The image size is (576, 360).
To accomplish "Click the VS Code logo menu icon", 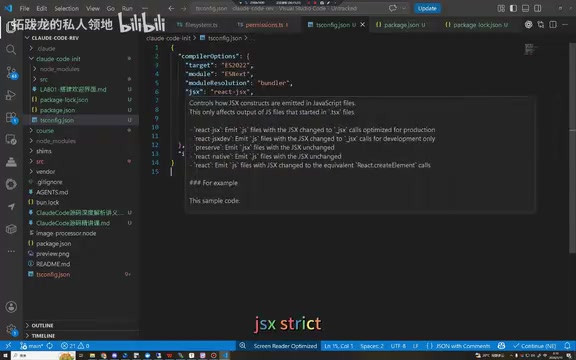I will click(x=8, y=8).
